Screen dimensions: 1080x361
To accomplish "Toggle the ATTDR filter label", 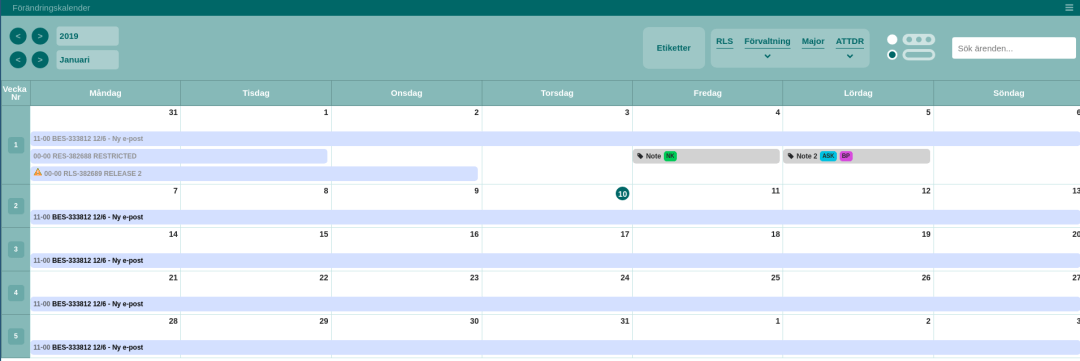I will tap(849, 42).
